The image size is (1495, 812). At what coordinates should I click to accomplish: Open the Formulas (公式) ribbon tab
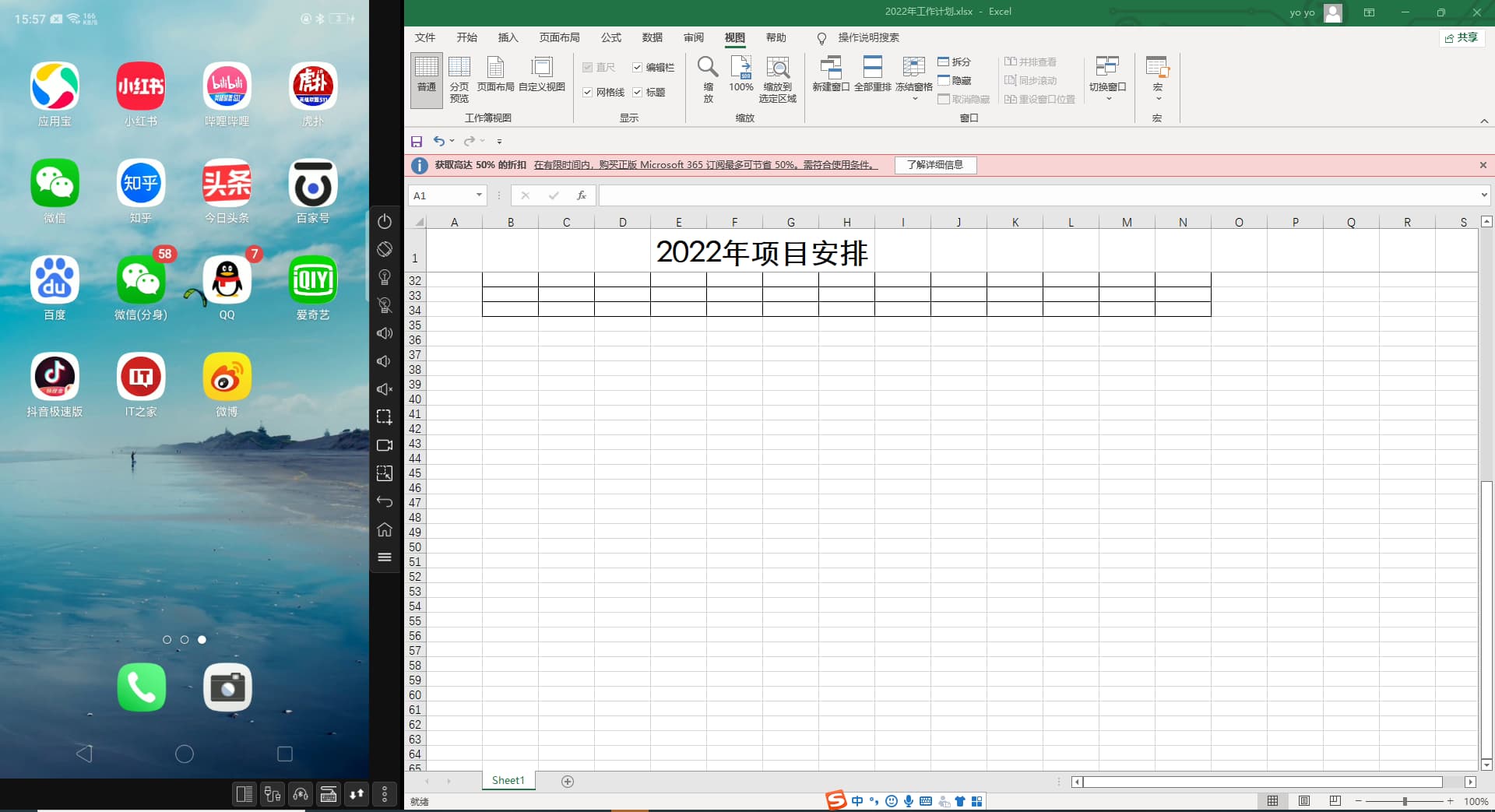610,37
